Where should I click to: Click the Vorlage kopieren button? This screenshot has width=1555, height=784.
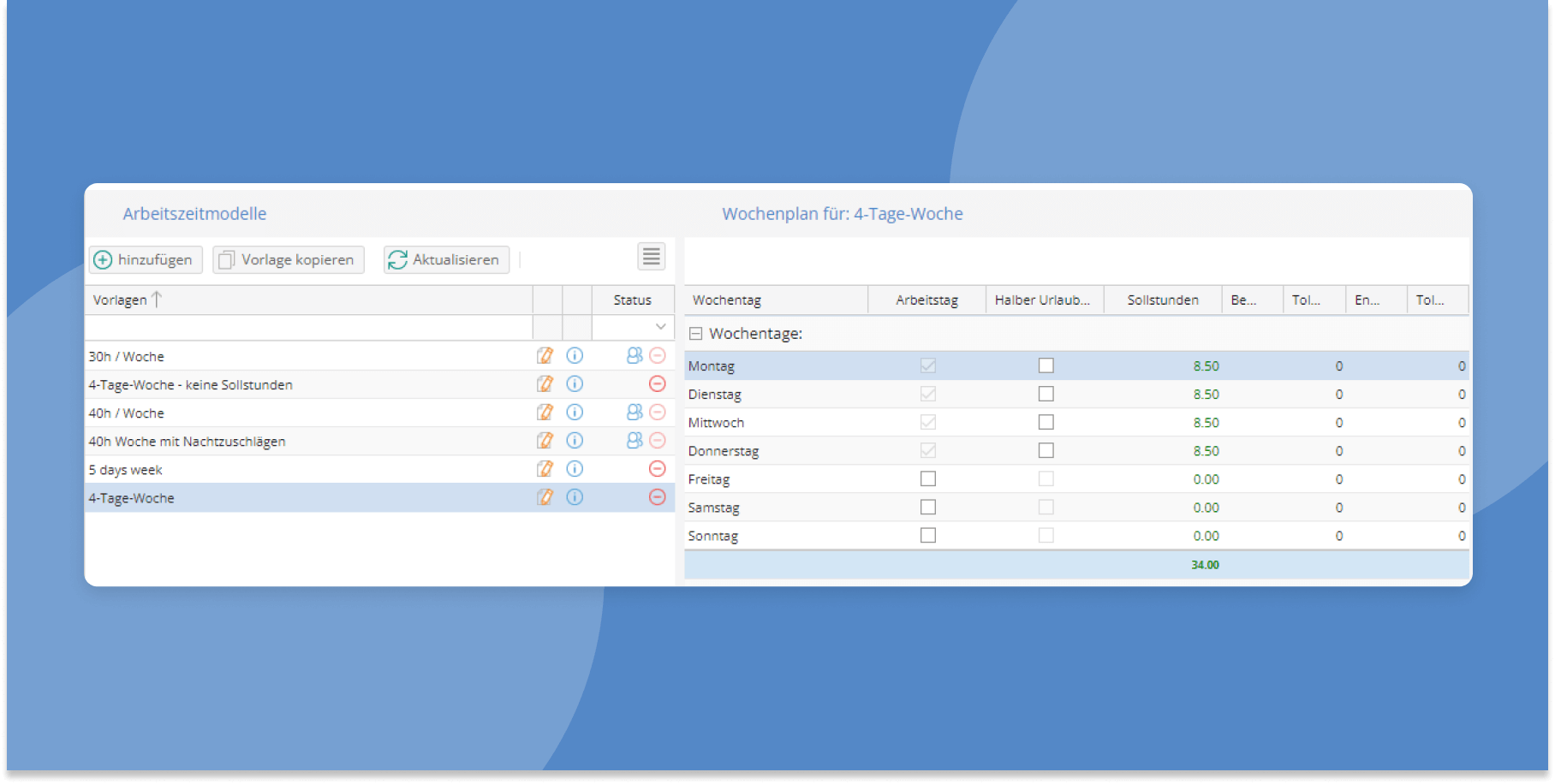(289, 259)
